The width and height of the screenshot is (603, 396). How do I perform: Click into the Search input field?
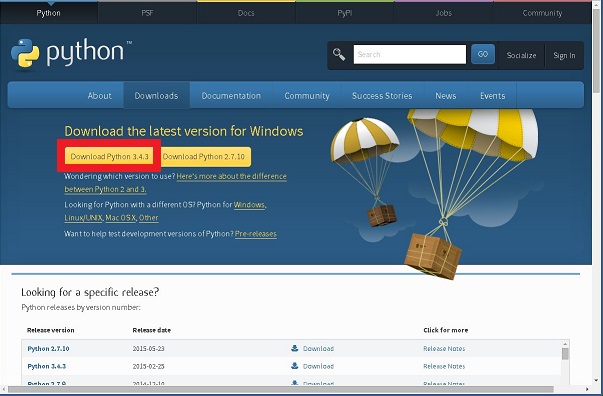[410, 54]
